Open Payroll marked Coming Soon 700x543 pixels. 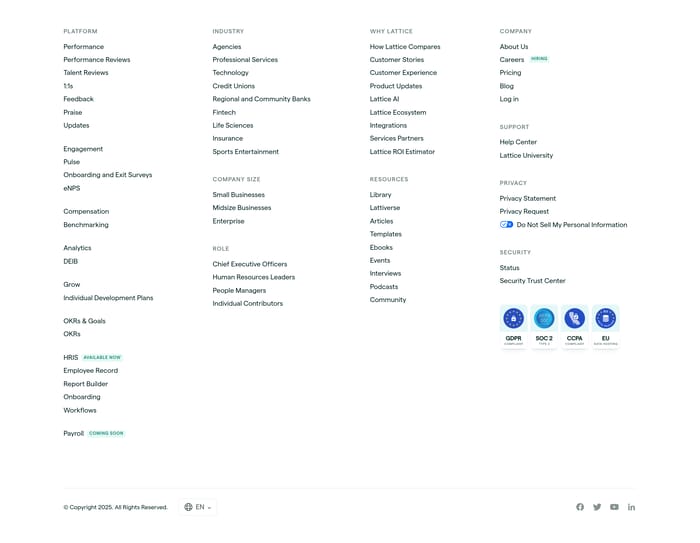[74, 434]
